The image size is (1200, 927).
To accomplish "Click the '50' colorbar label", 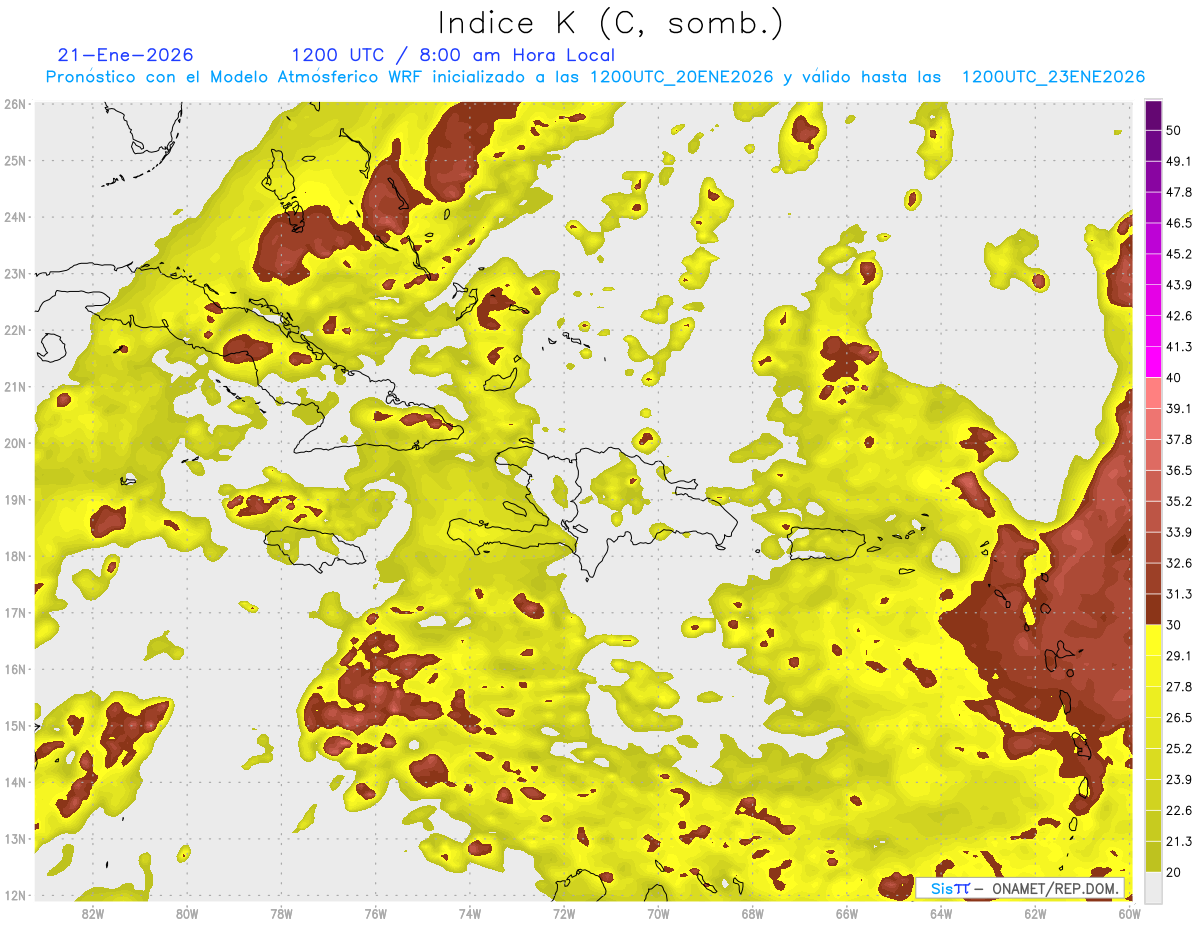I will 1176,130.
